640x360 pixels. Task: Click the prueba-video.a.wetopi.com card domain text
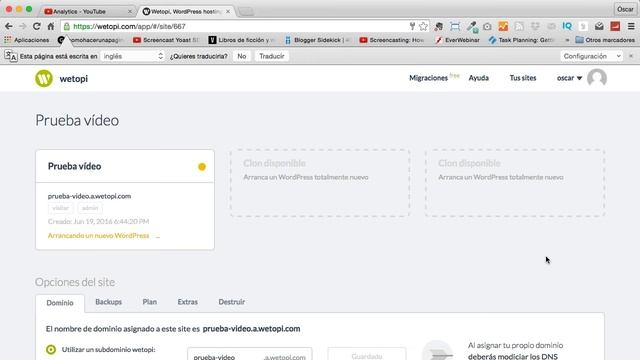tap(89, 196)
